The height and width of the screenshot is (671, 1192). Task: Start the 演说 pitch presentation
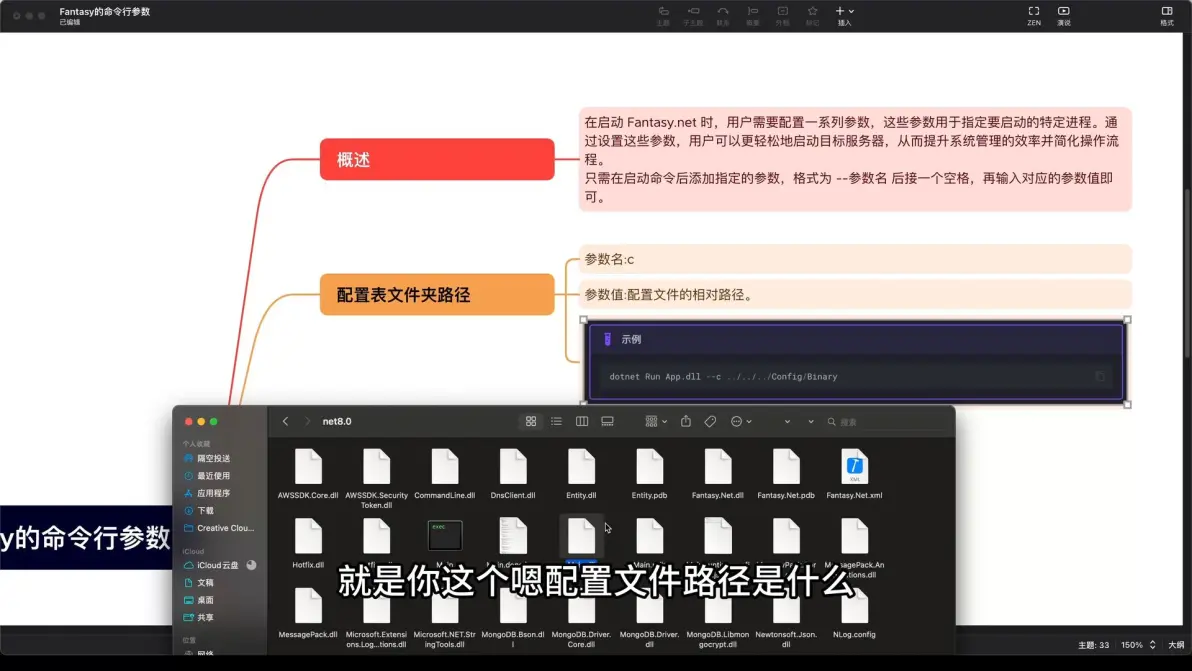1064,15
